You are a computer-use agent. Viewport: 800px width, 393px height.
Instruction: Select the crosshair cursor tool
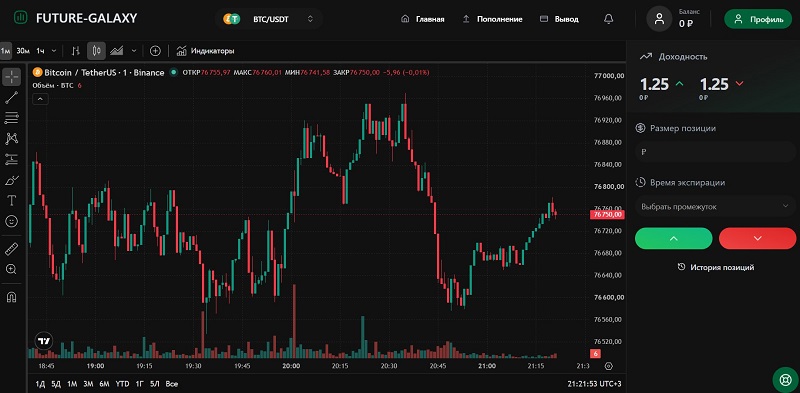point(12,77)
